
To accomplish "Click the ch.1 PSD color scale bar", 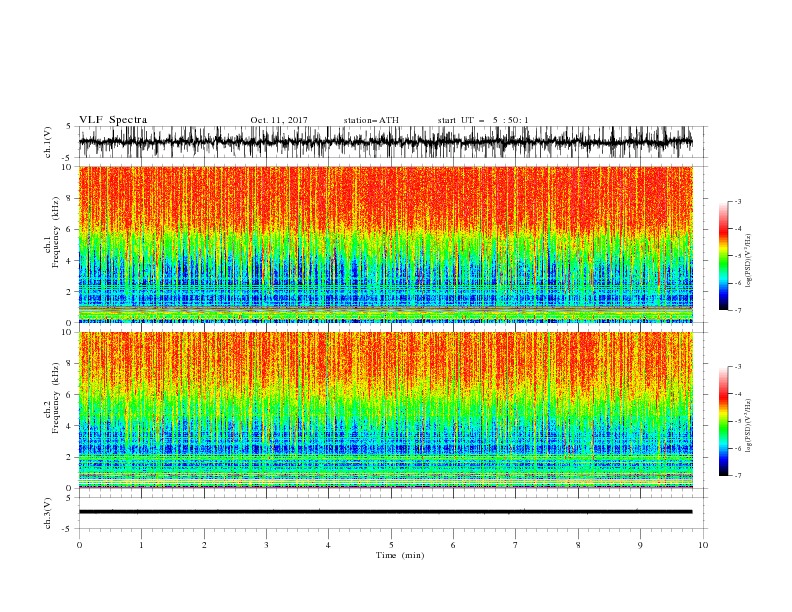I will click(x=723, y=256).
